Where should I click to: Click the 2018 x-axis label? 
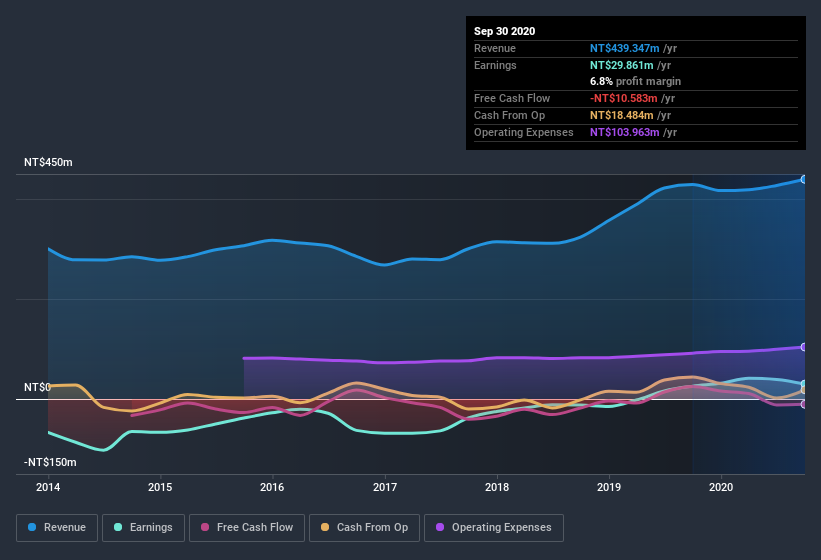tap(497, 487)
